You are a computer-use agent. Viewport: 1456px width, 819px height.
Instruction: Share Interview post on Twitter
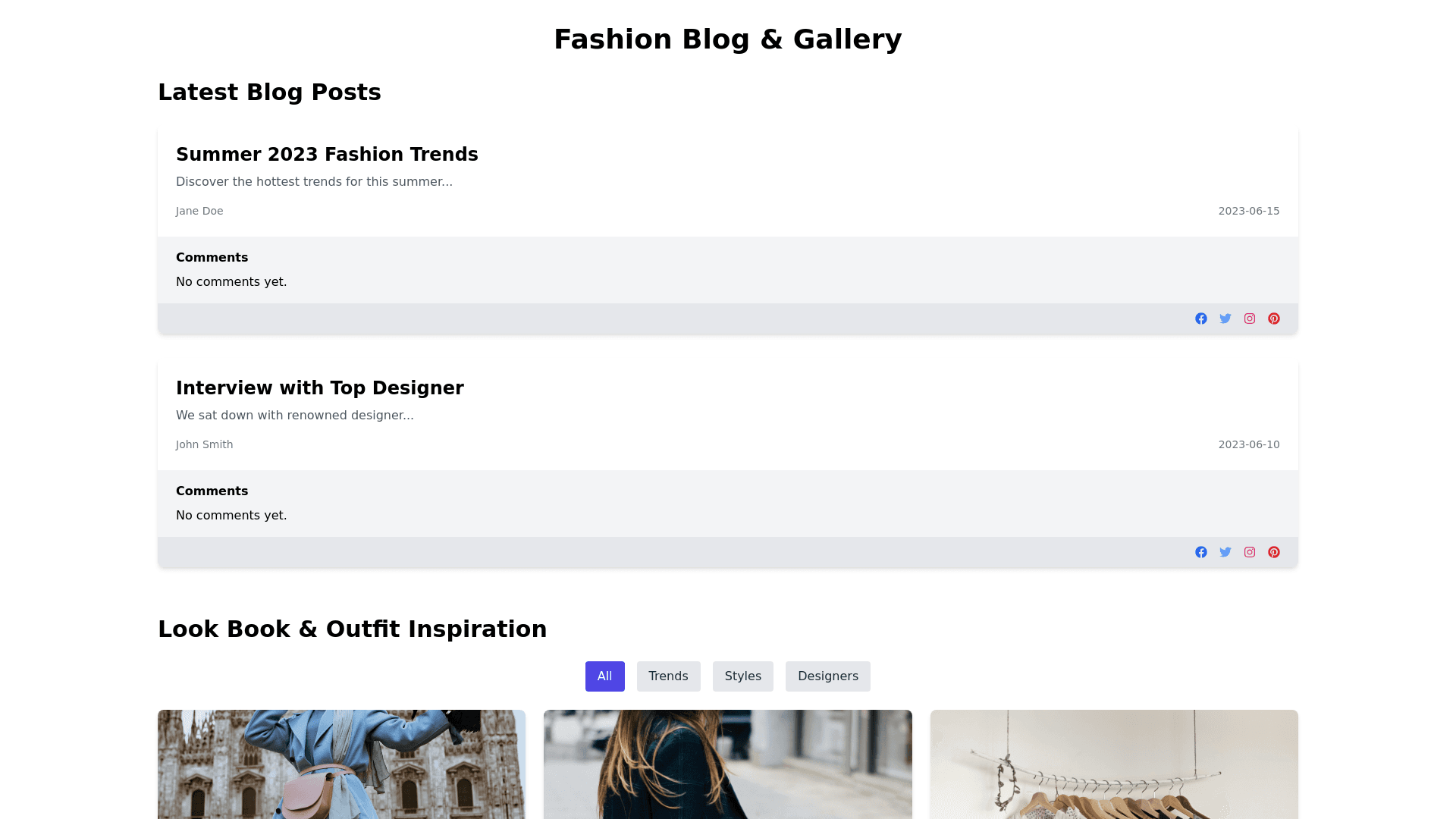click(1225, 552)
